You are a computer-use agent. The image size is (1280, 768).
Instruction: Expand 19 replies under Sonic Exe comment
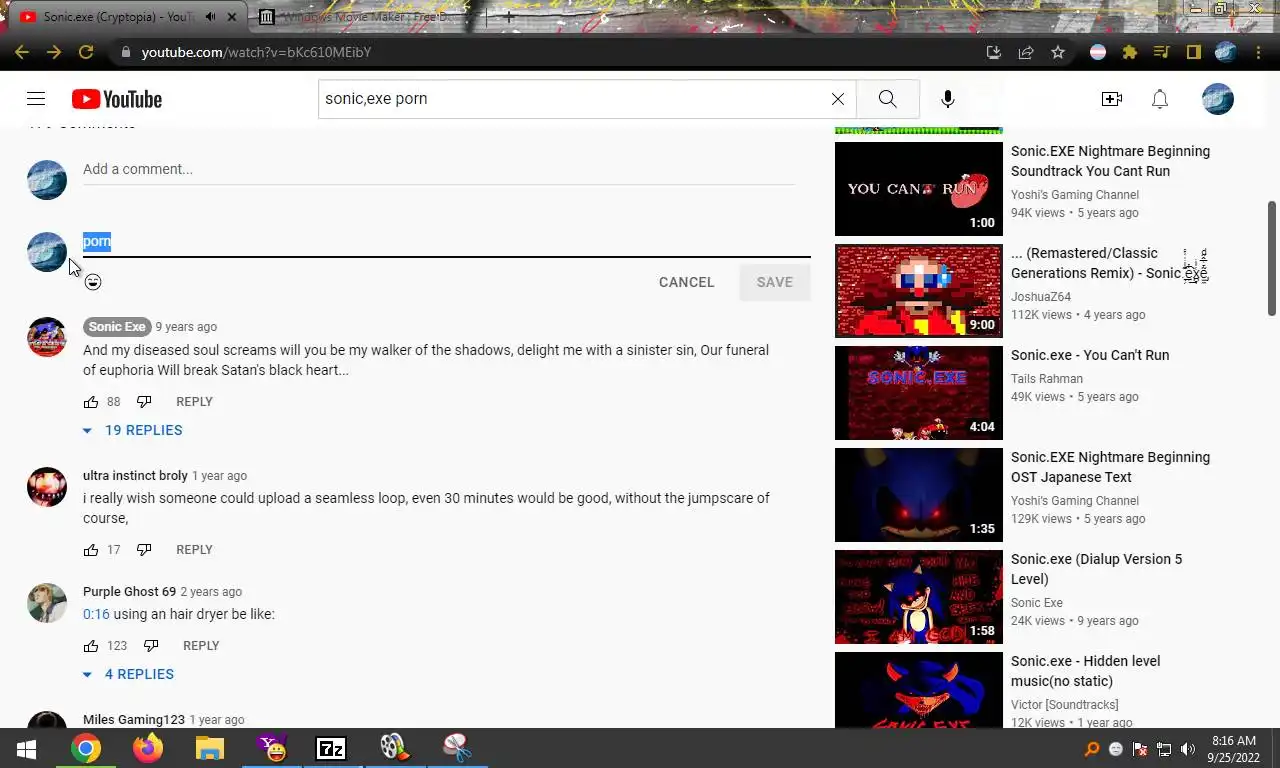point(132,430)
